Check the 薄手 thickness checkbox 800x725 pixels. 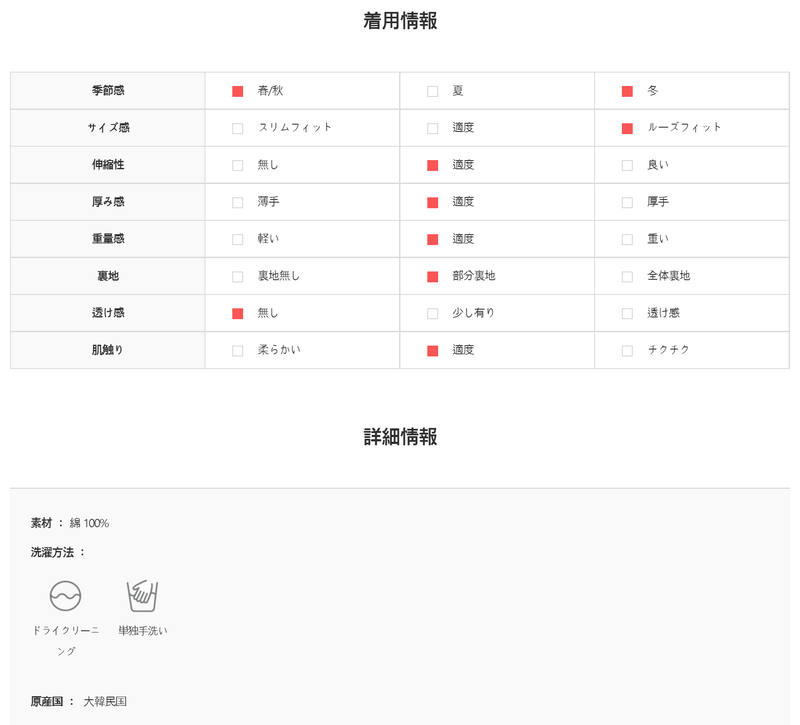pos(237,203)
